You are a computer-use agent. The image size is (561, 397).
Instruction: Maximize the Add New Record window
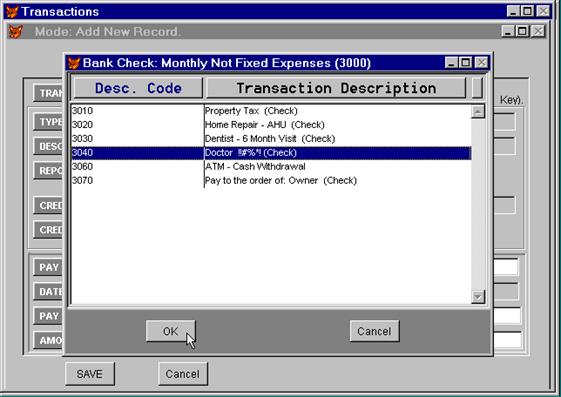[x=522, y=31]
